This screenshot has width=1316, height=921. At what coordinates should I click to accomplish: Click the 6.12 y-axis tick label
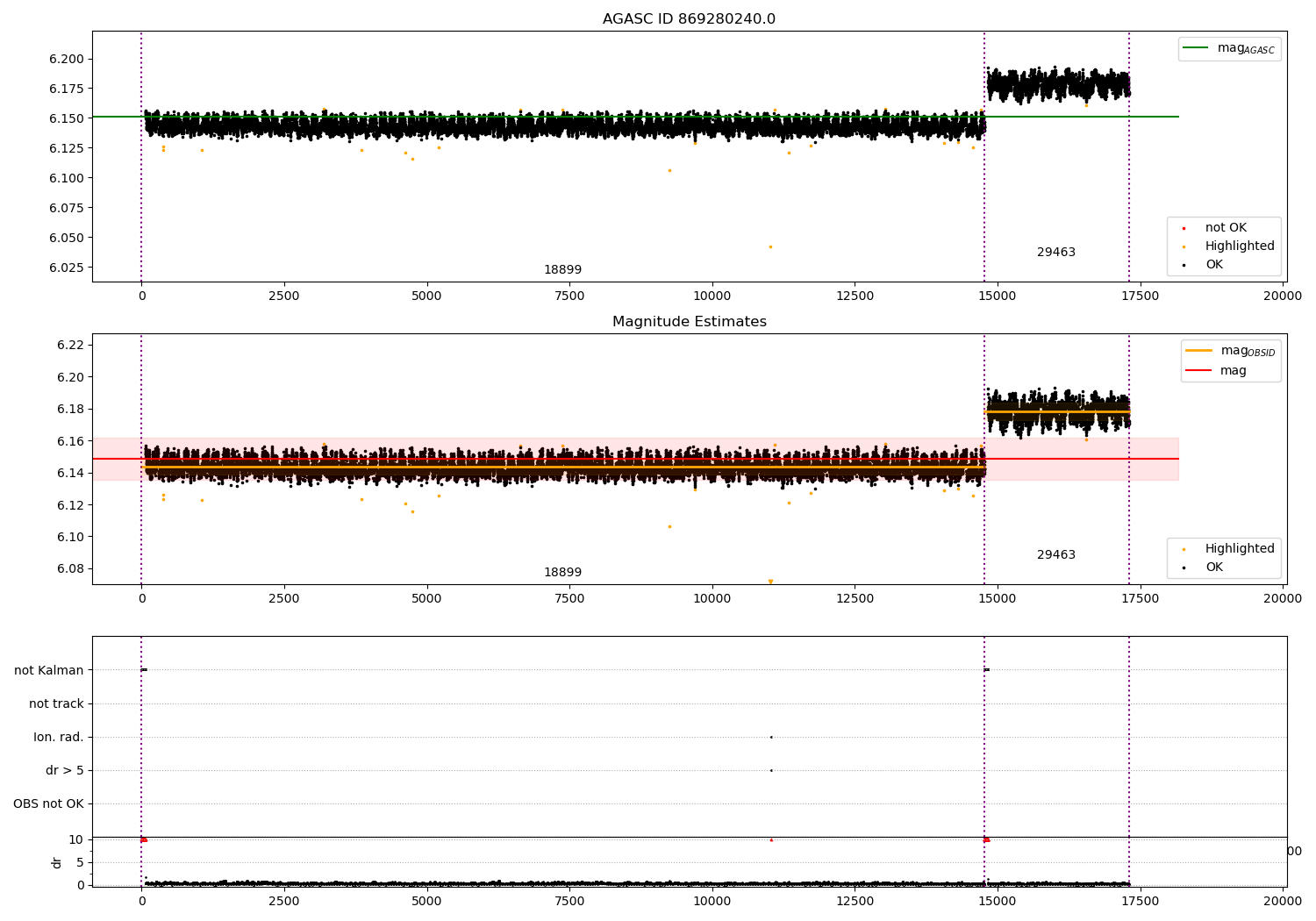(70, 506)
